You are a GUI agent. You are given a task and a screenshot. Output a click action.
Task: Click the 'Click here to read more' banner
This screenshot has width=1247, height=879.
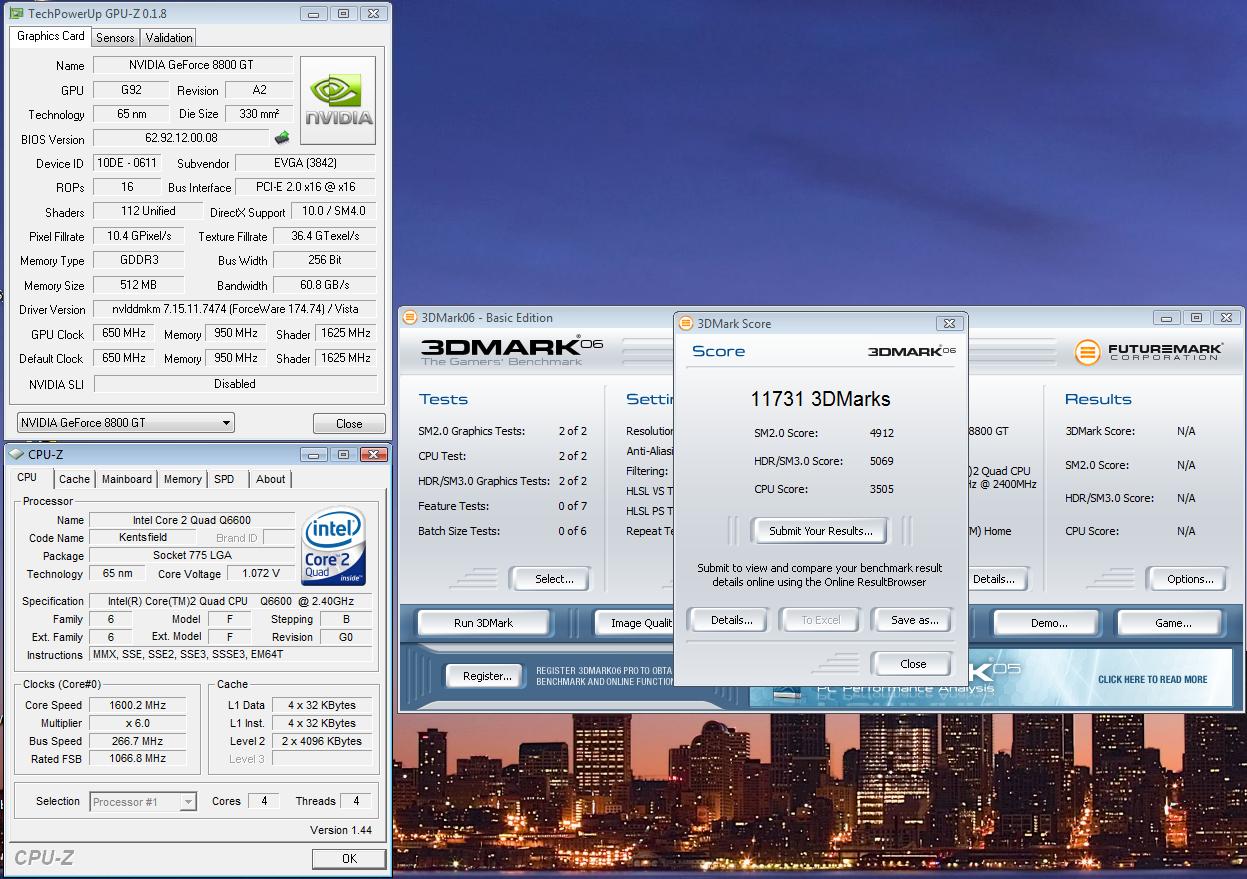coord(1152,679)
